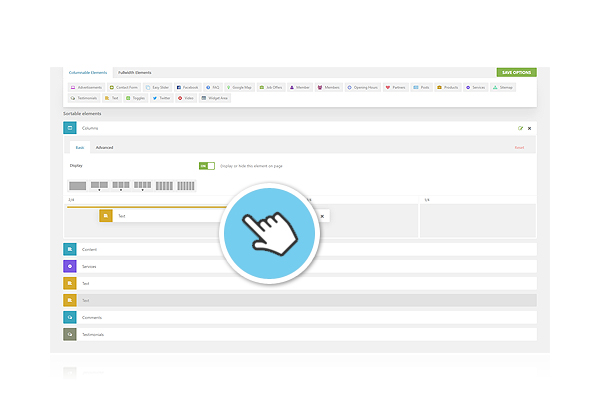Add a Services element from the palette
600x420 pixels.
476,88
